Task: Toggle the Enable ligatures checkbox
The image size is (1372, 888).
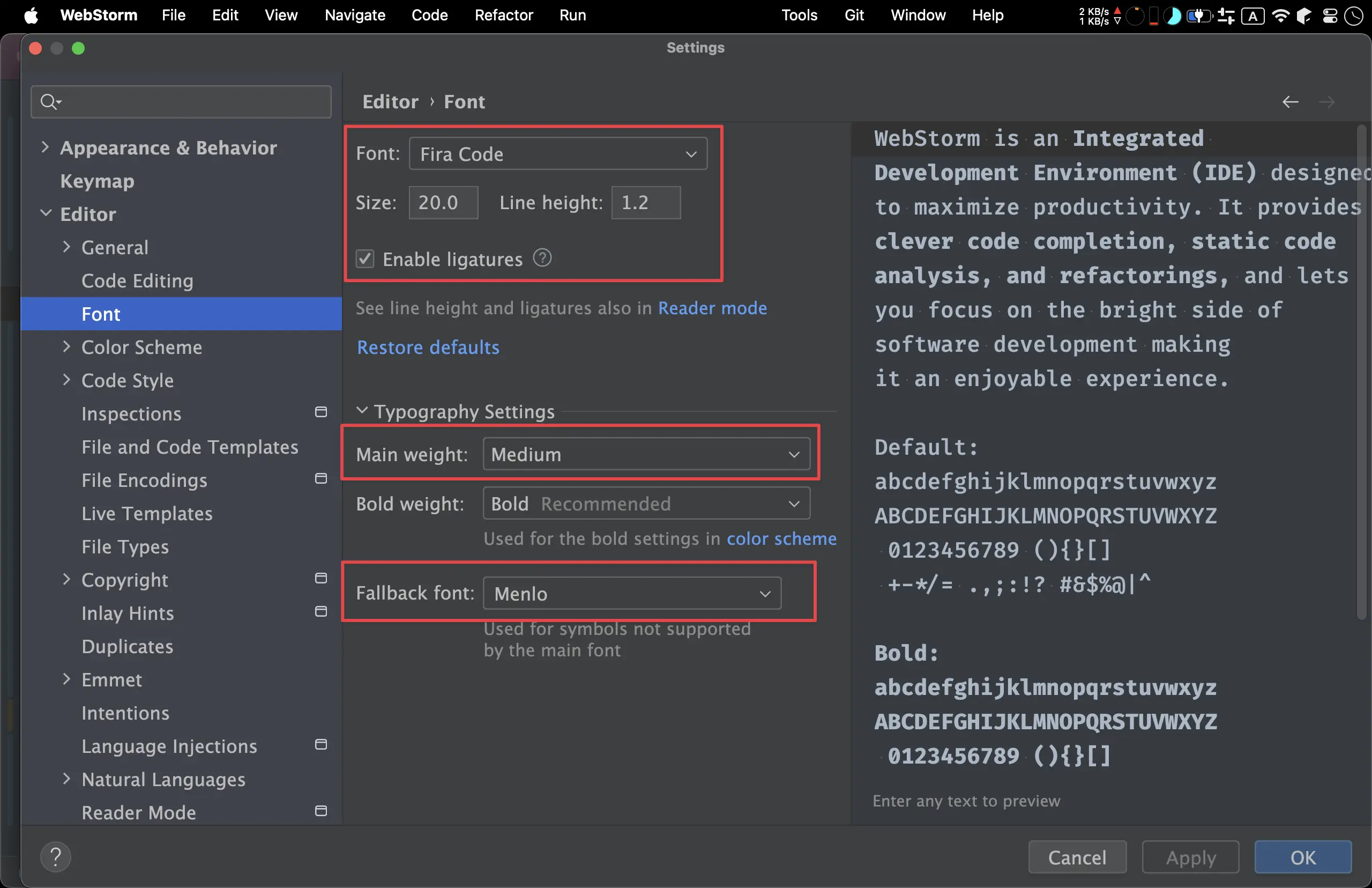Action: pos(365,259)
